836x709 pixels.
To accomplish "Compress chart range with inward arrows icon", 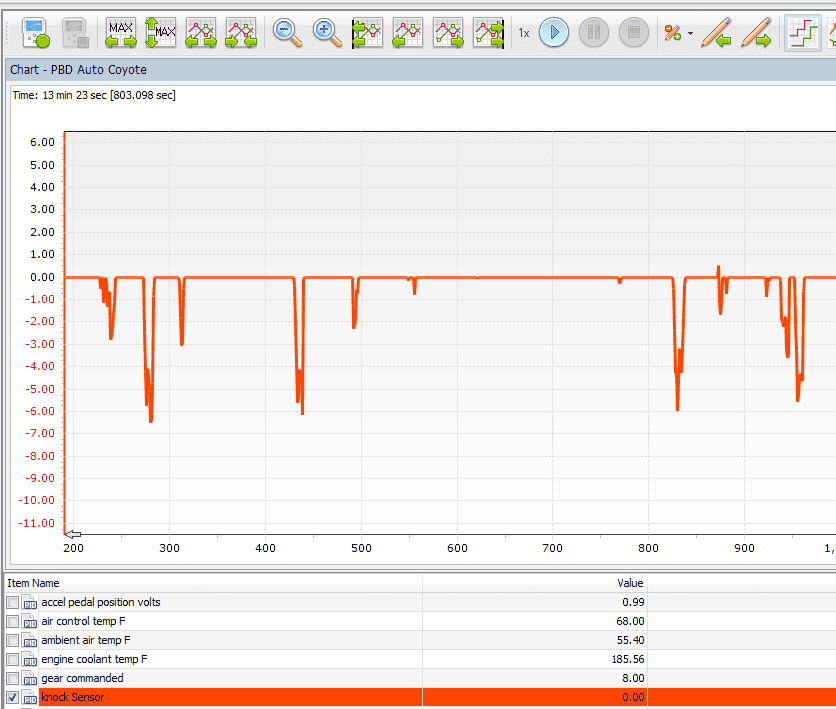I will [x=241, y=33].
